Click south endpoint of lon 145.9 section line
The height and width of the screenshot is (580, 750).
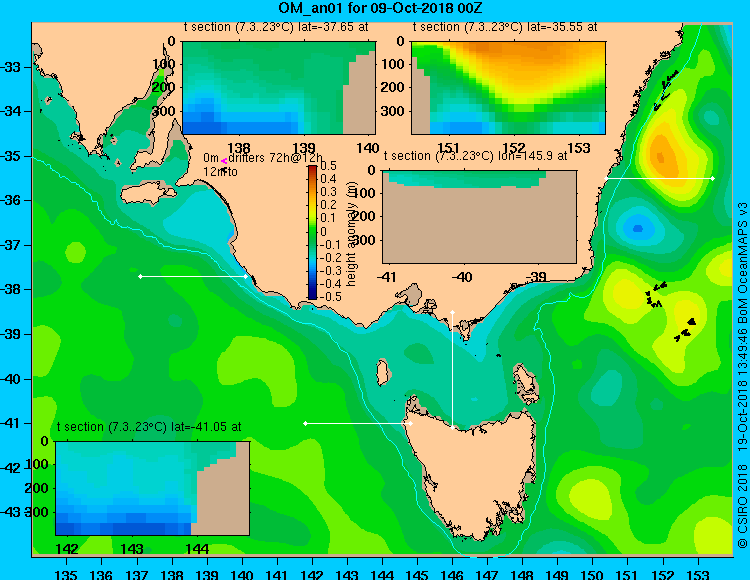point(452,427)
